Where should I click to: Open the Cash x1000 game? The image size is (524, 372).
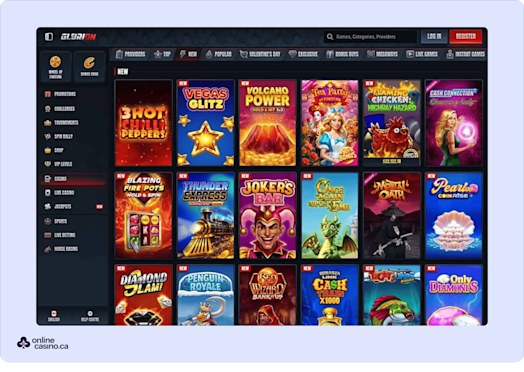coord(330,295)
